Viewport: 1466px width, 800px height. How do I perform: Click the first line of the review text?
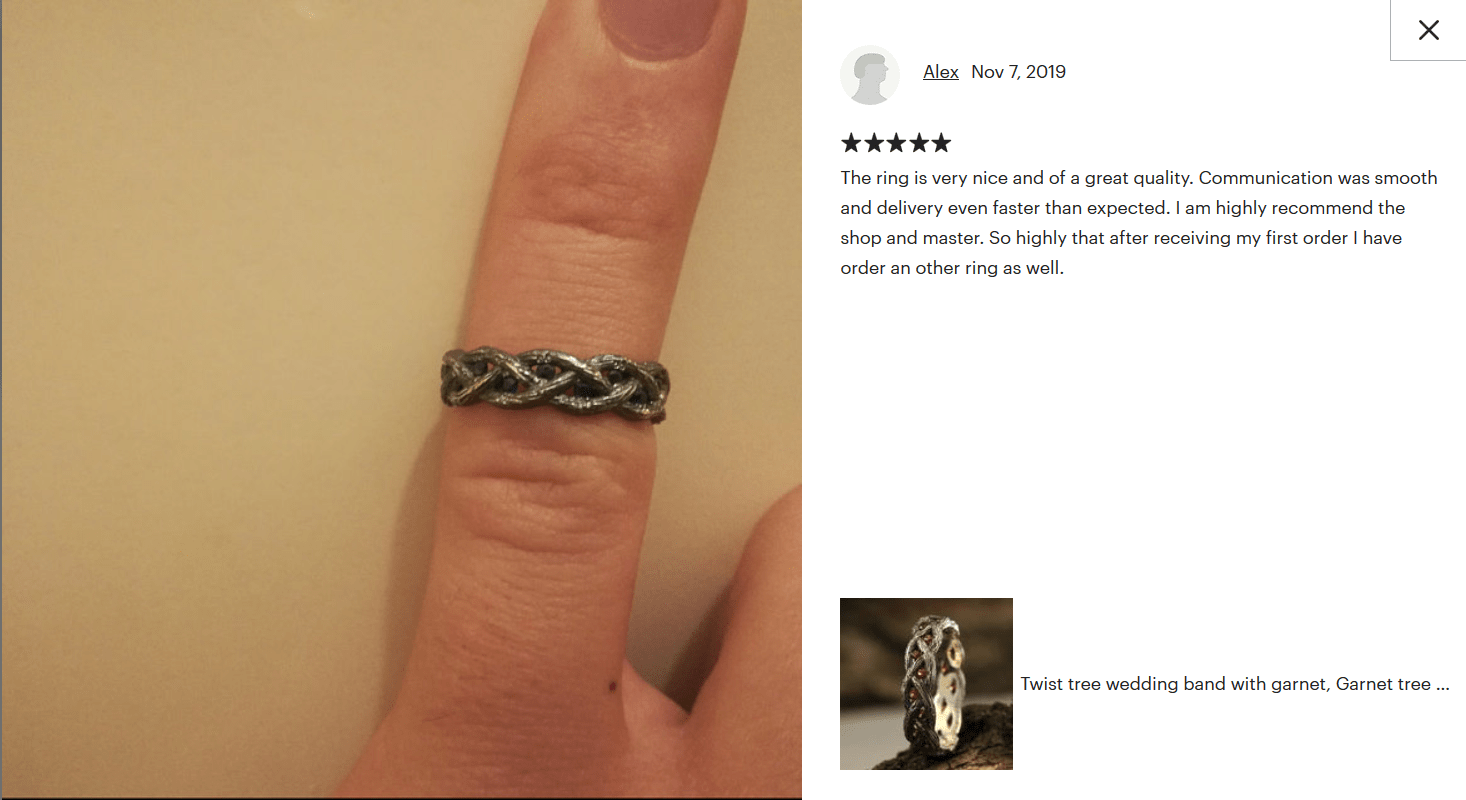click(1139, 178)
